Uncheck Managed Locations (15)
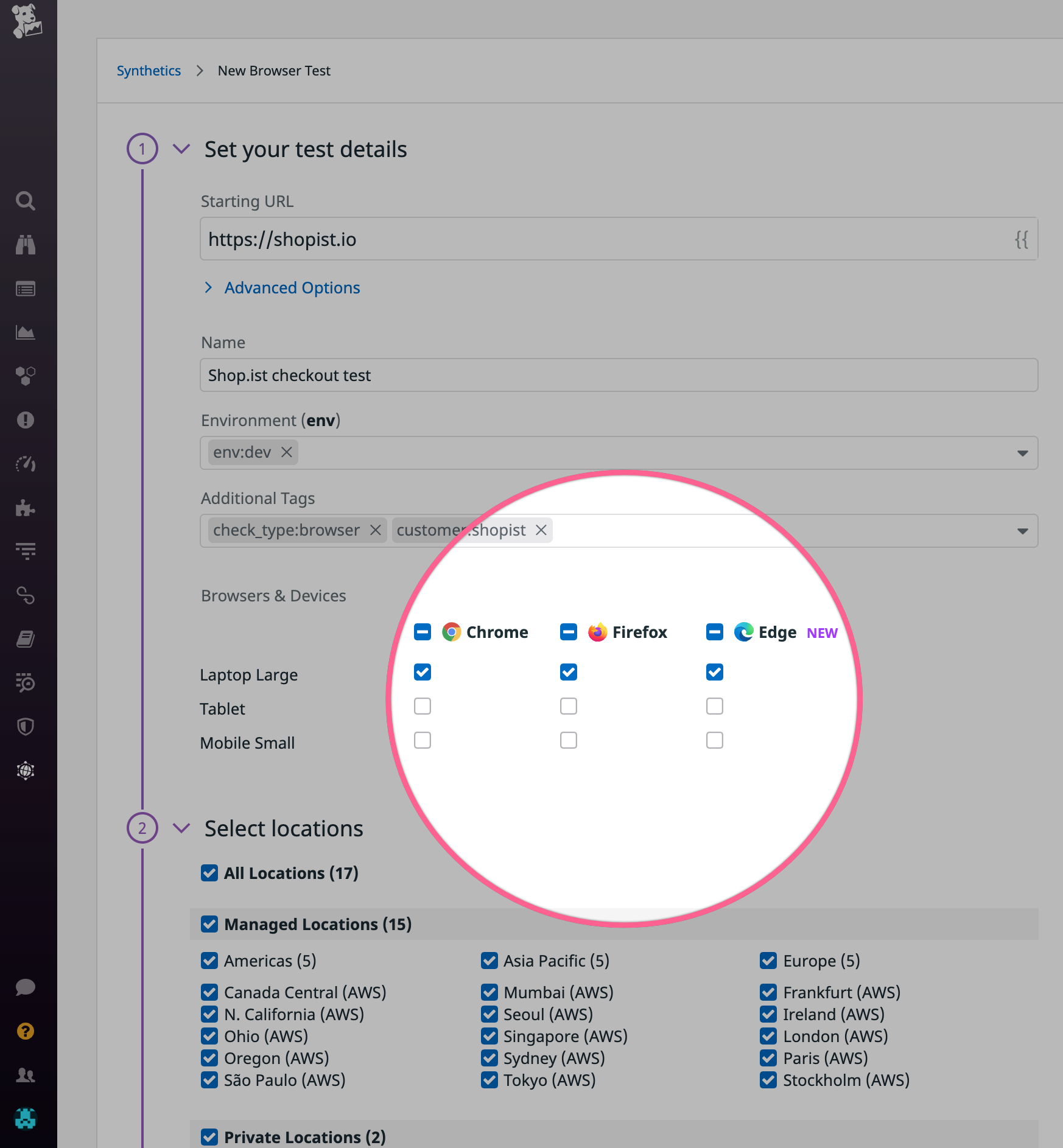Viewport: 1063px width, 1148px height. (209, 924)
